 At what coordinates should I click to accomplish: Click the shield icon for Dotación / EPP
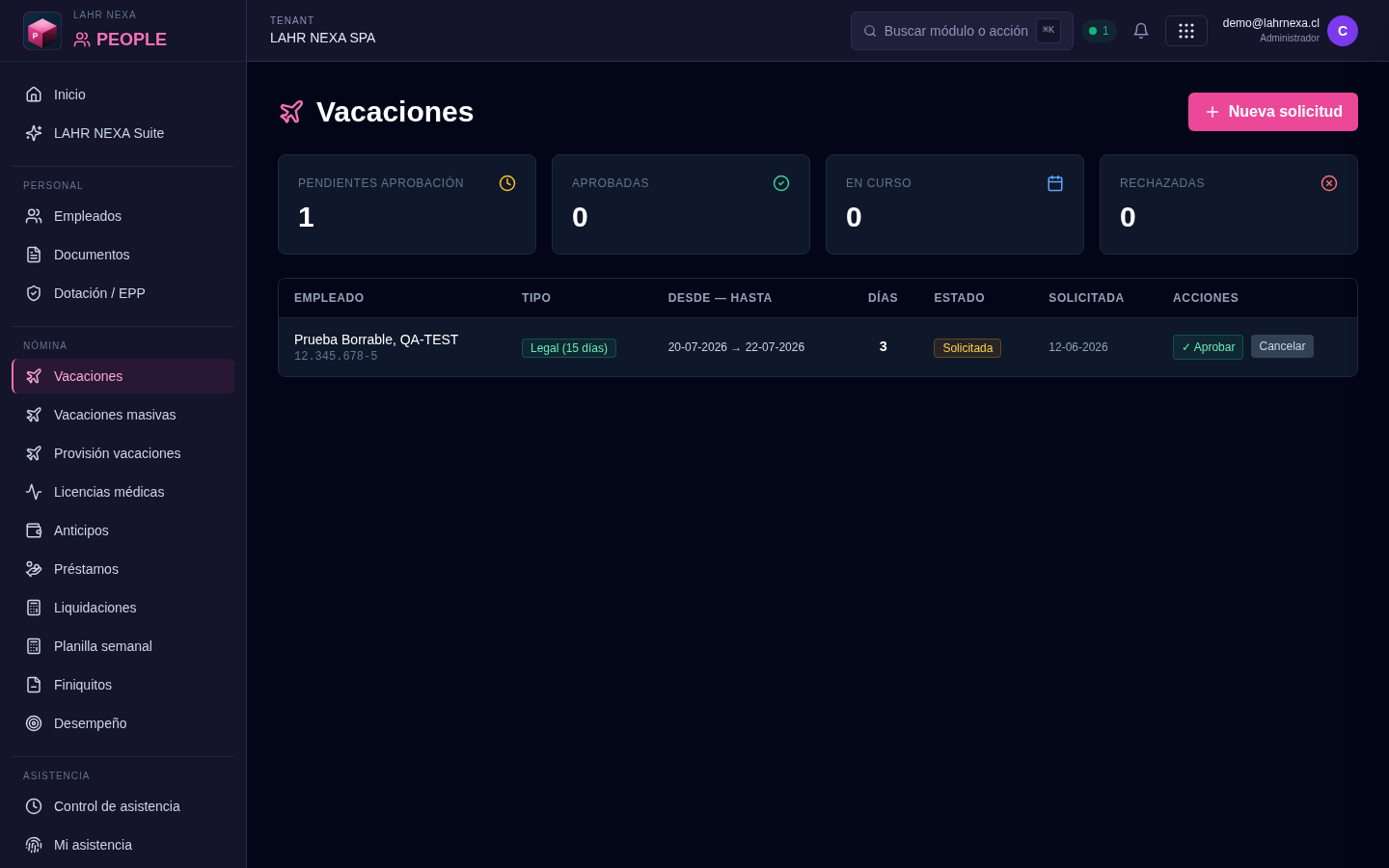pyautogui.click(x=34, y=293)
